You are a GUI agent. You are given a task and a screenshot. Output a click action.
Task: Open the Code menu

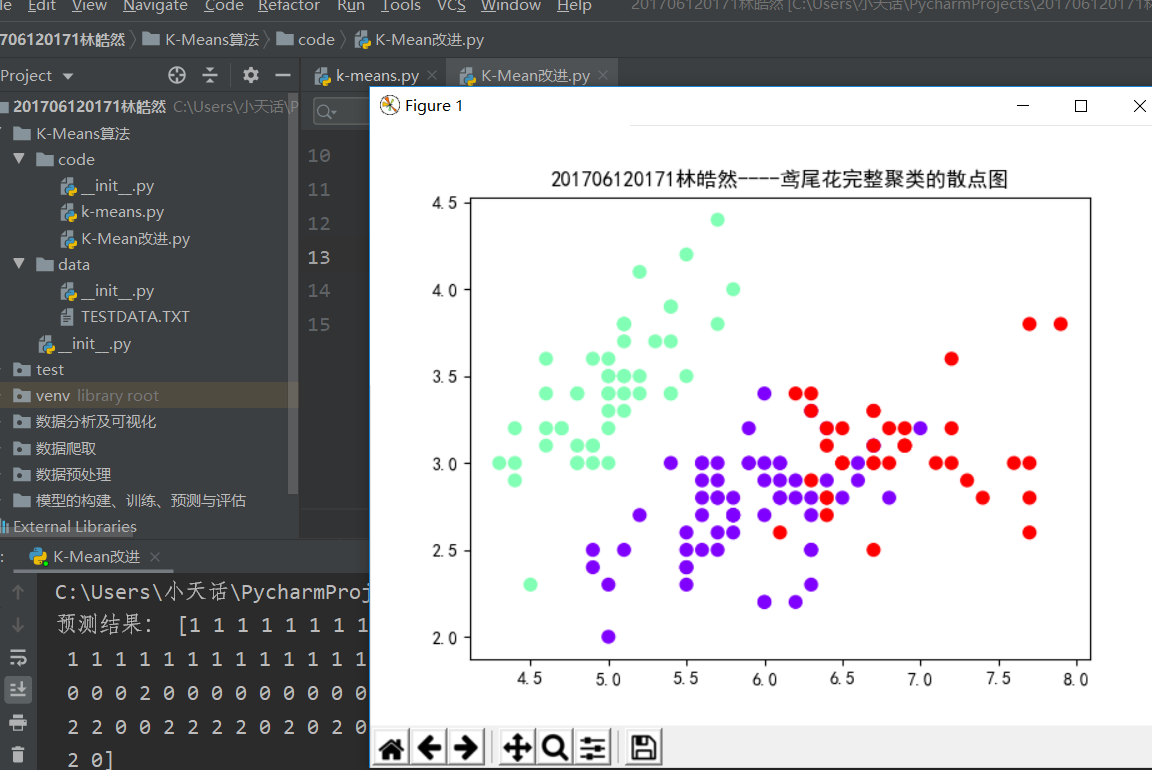click(223, 6)
